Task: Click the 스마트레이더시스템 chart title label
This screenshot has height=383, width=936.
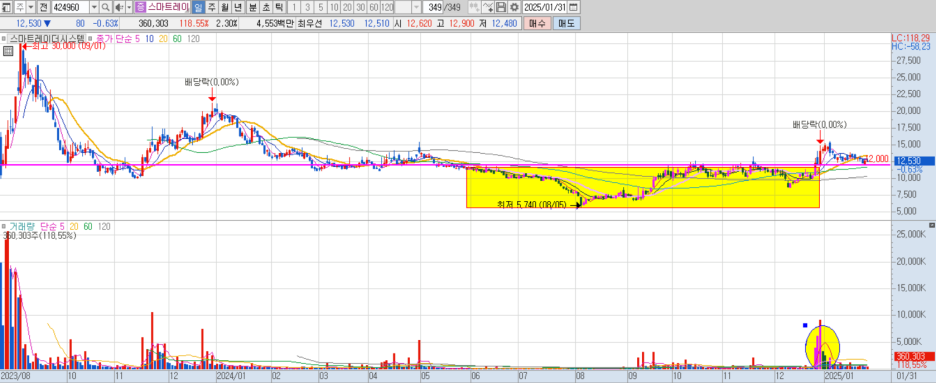Action: [x=47, y=38]
